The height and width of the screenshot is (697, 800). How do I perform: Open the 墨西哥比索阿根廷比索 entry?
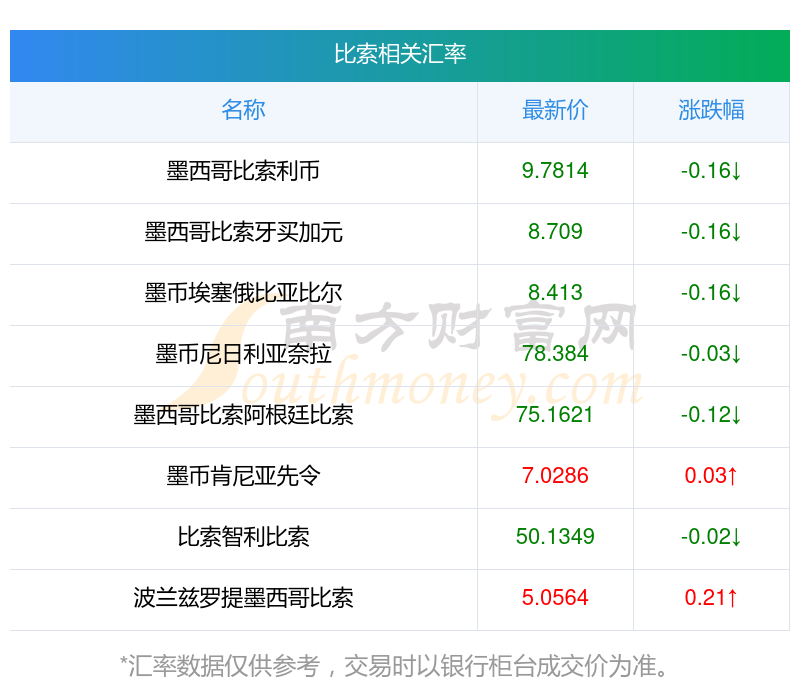243,415
